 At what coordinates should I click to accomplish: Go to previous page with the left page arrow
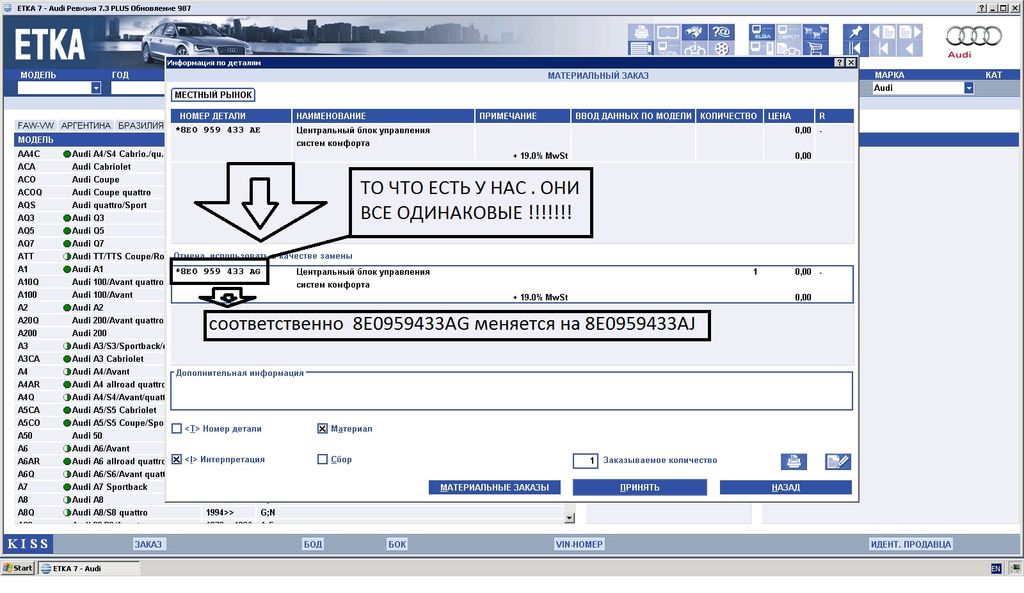882,32
